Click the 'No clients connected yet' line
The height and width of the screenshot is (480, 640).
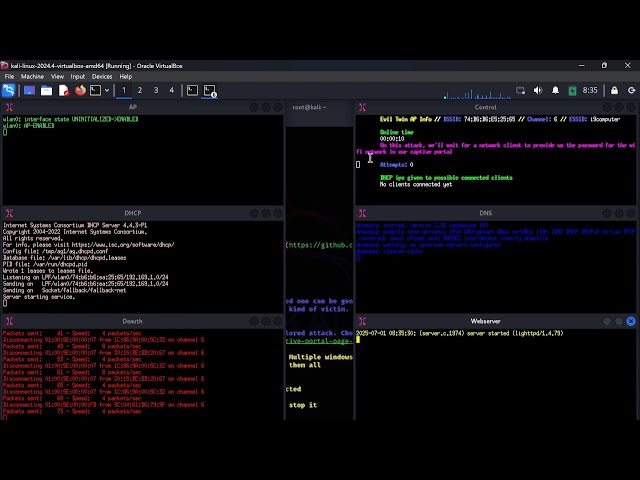416,184
